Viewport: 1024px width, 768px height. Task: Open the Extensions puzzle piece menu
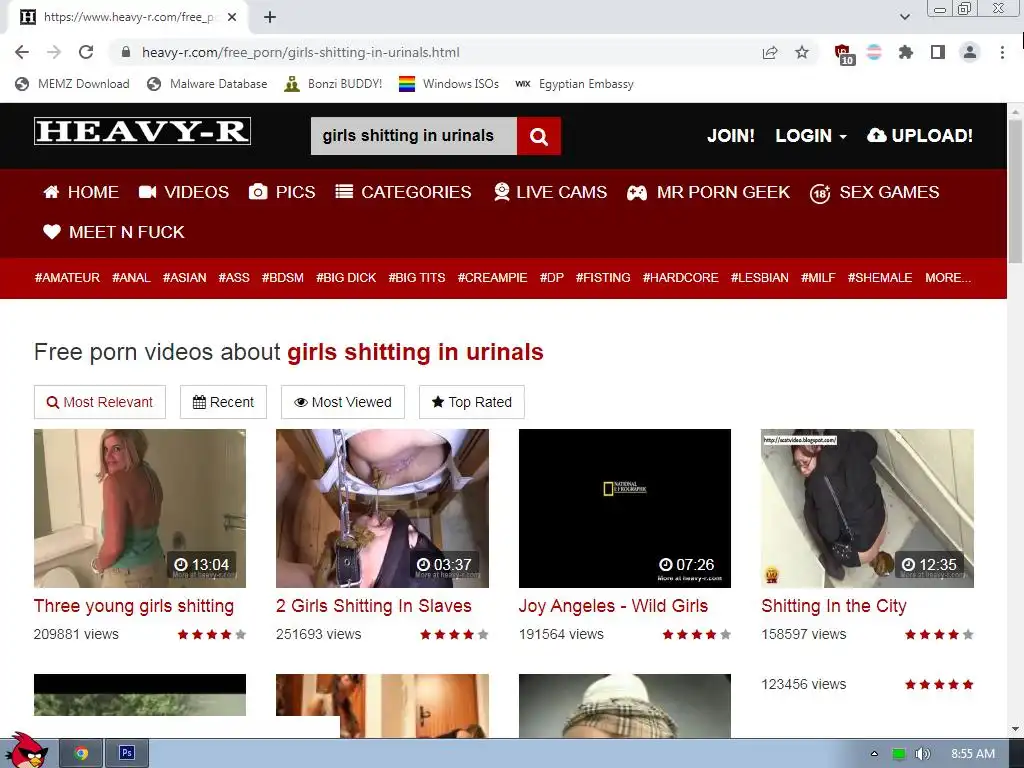point(906,52)
